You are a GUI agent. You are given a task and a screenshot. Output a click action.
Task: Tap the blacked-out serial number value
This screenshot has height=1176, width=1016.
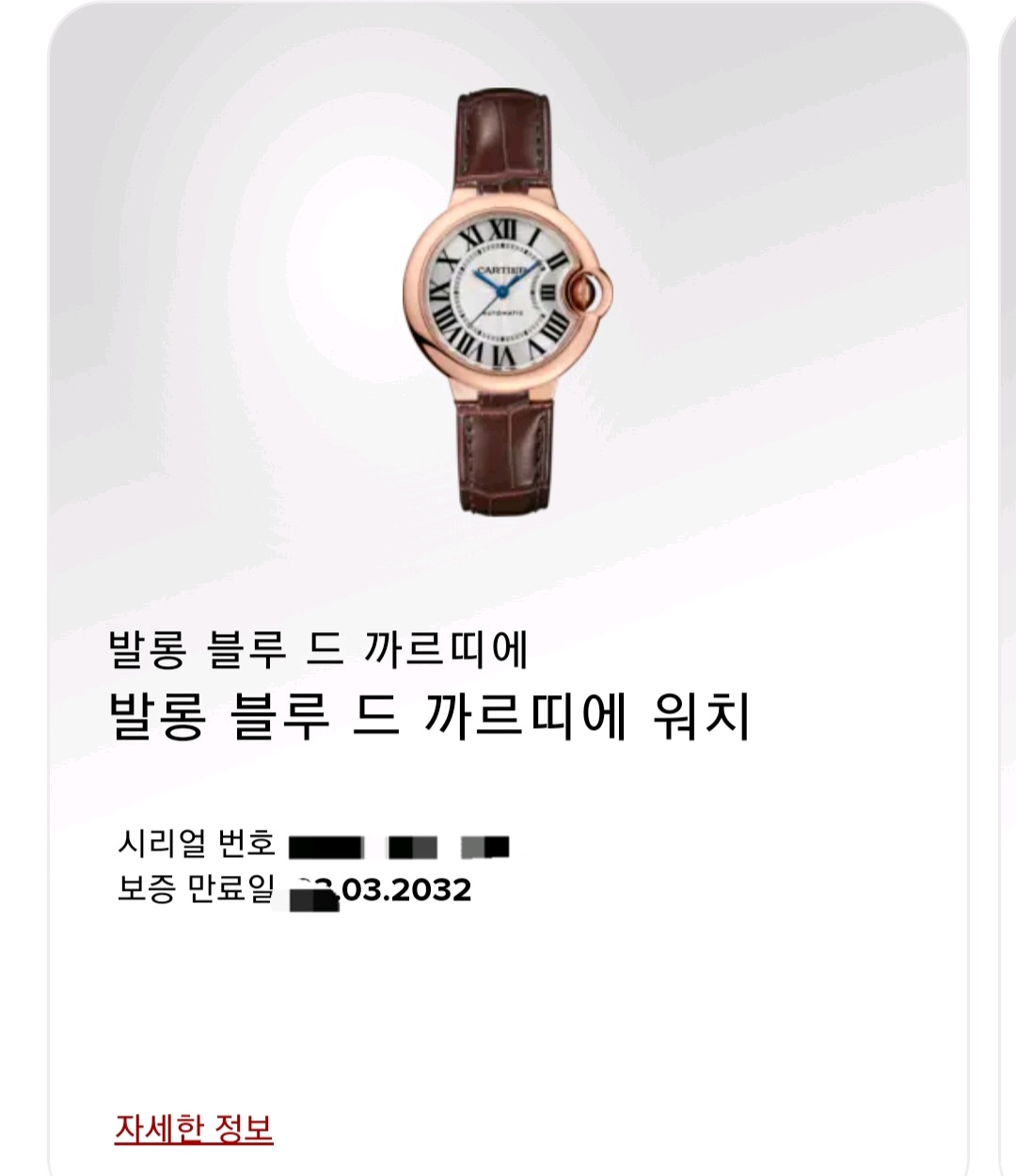click(399, 847)
